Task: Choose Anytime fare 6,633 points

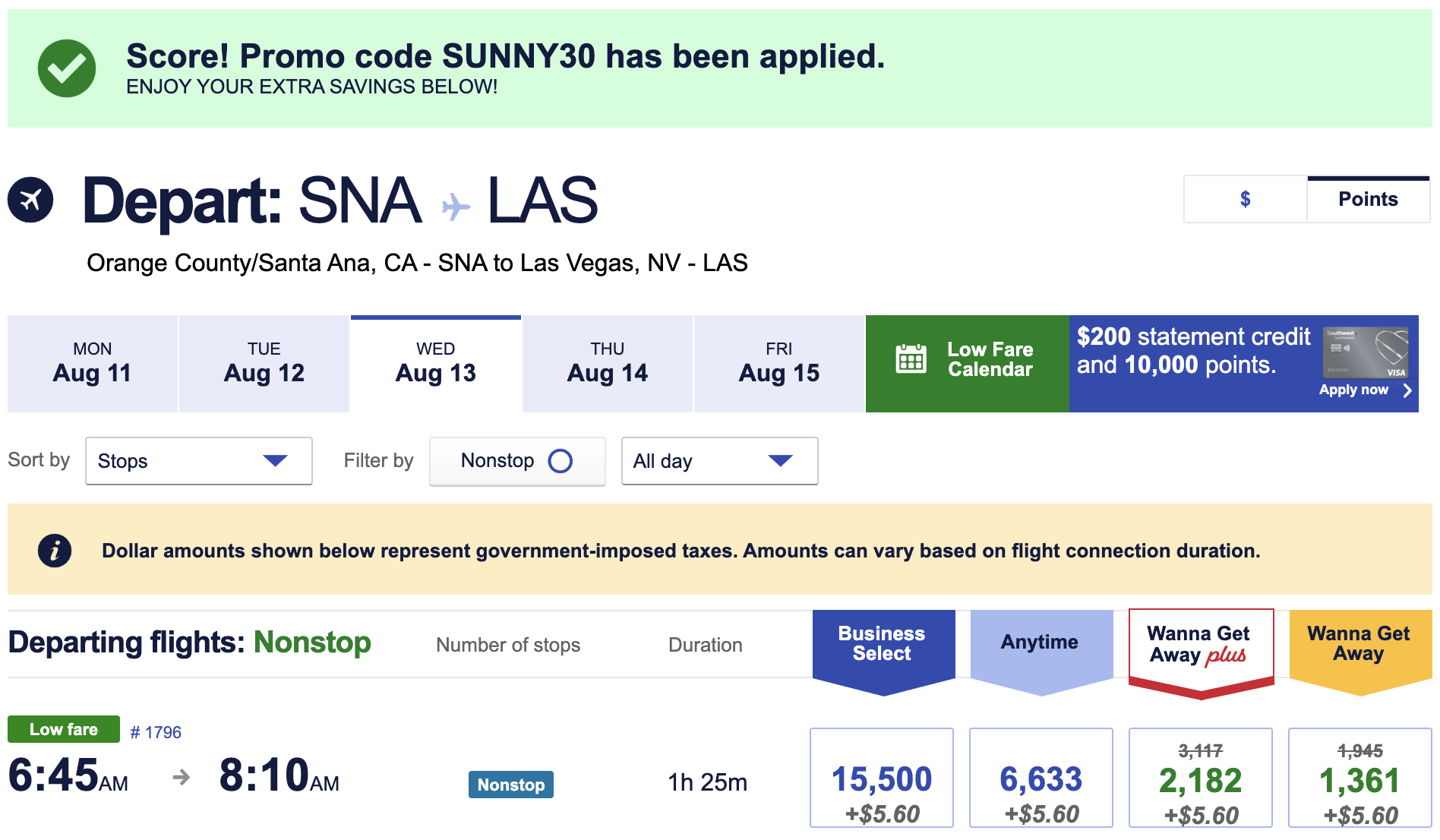Action: click(1041, 778)
